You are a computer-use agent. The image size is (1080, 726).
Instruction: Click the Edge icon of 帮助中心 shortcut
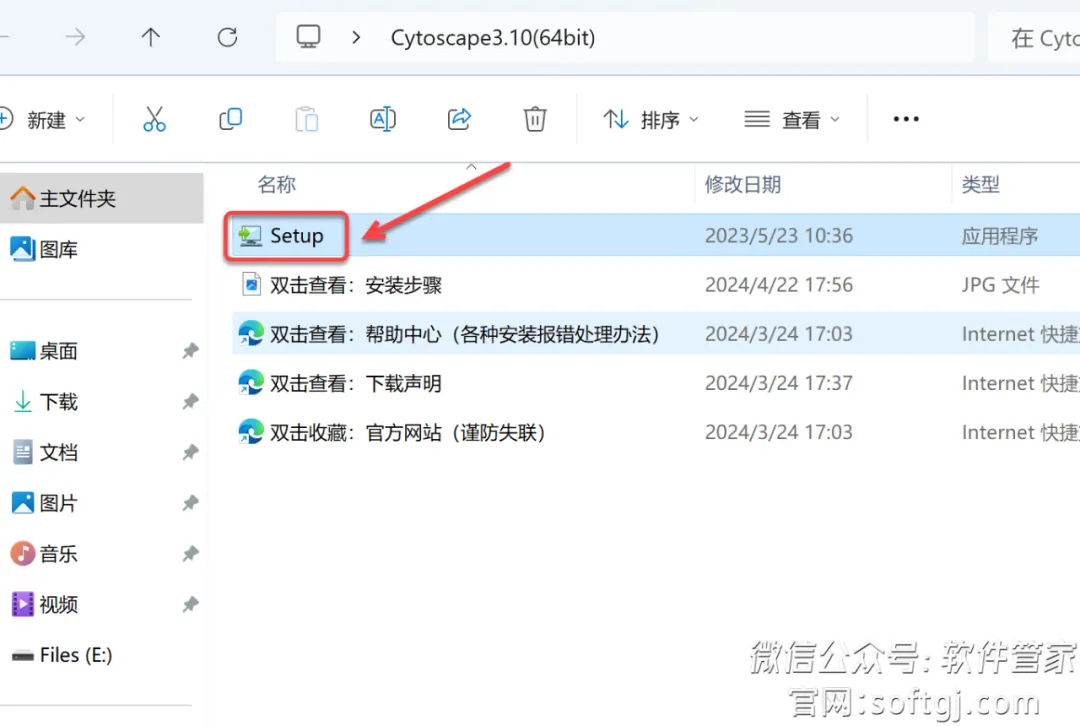251,333
